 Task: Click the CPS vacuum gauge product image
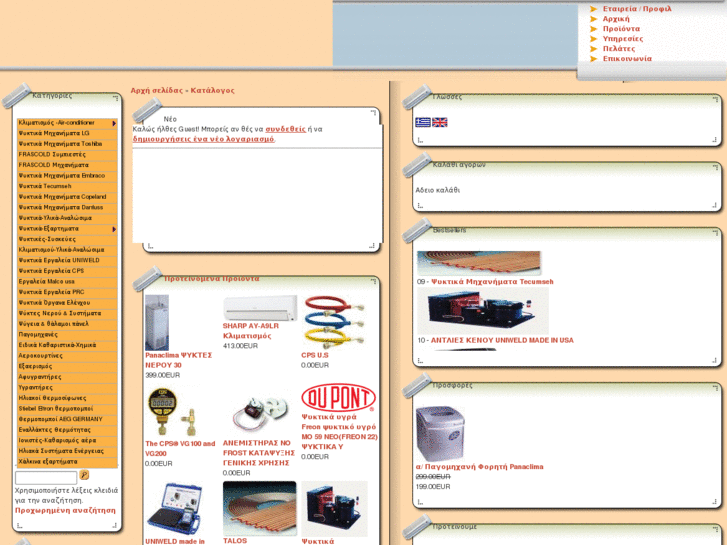coord(170,412)
